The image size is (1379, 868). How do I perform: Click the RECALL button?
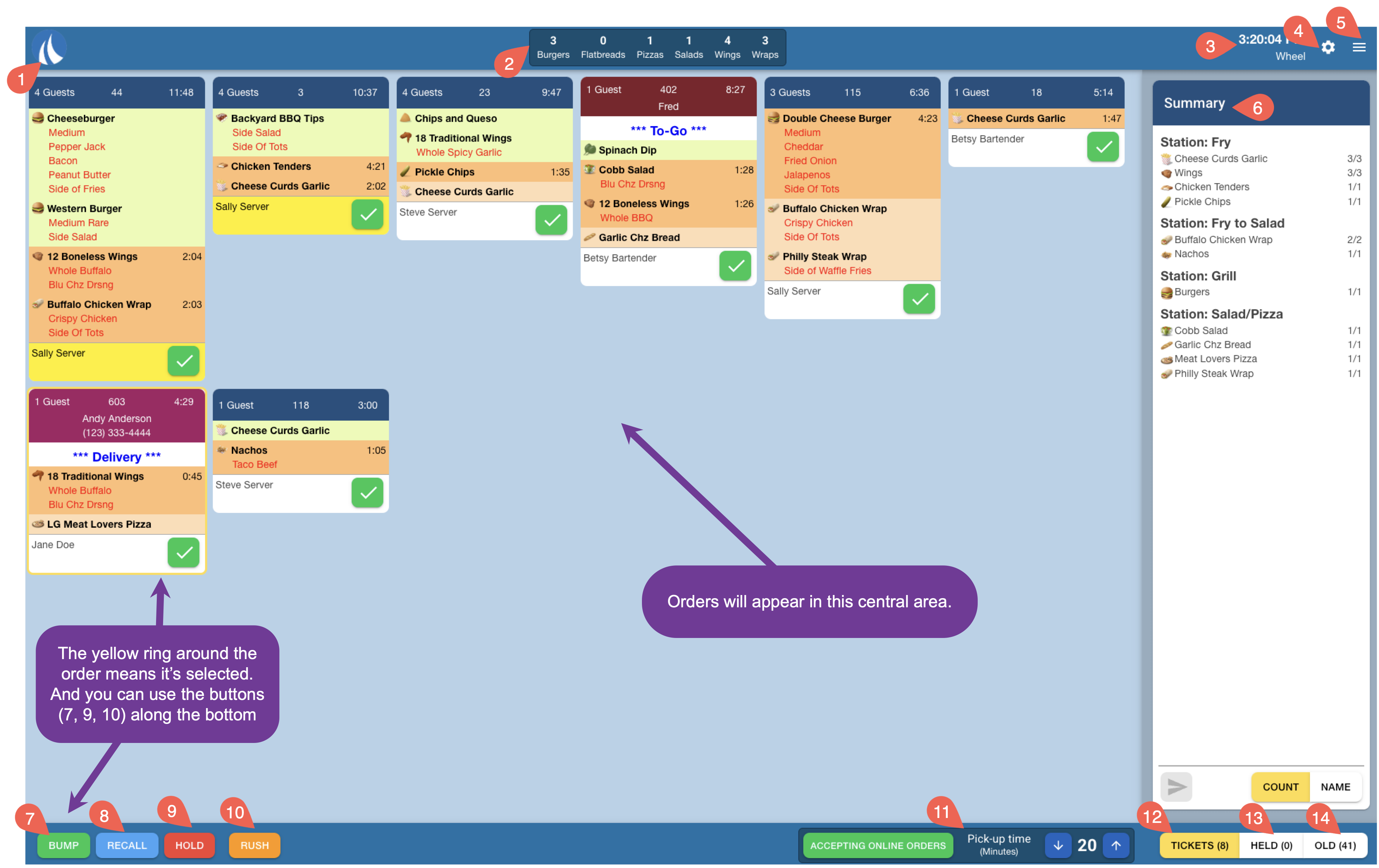point(127,845)
